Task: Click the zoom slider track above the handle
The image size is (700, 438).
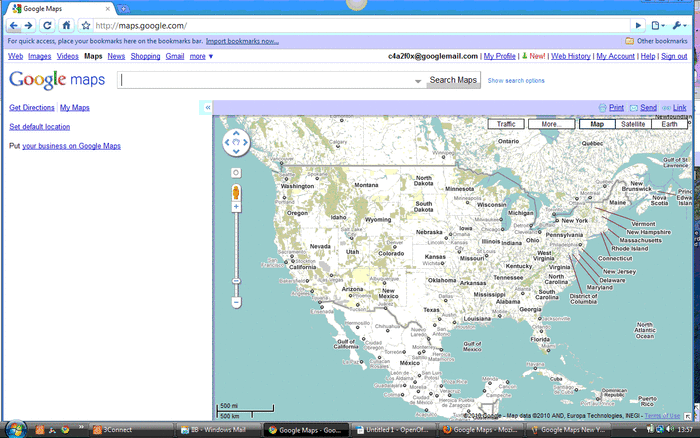Action: pyautogui.click(x=236, y=245)
